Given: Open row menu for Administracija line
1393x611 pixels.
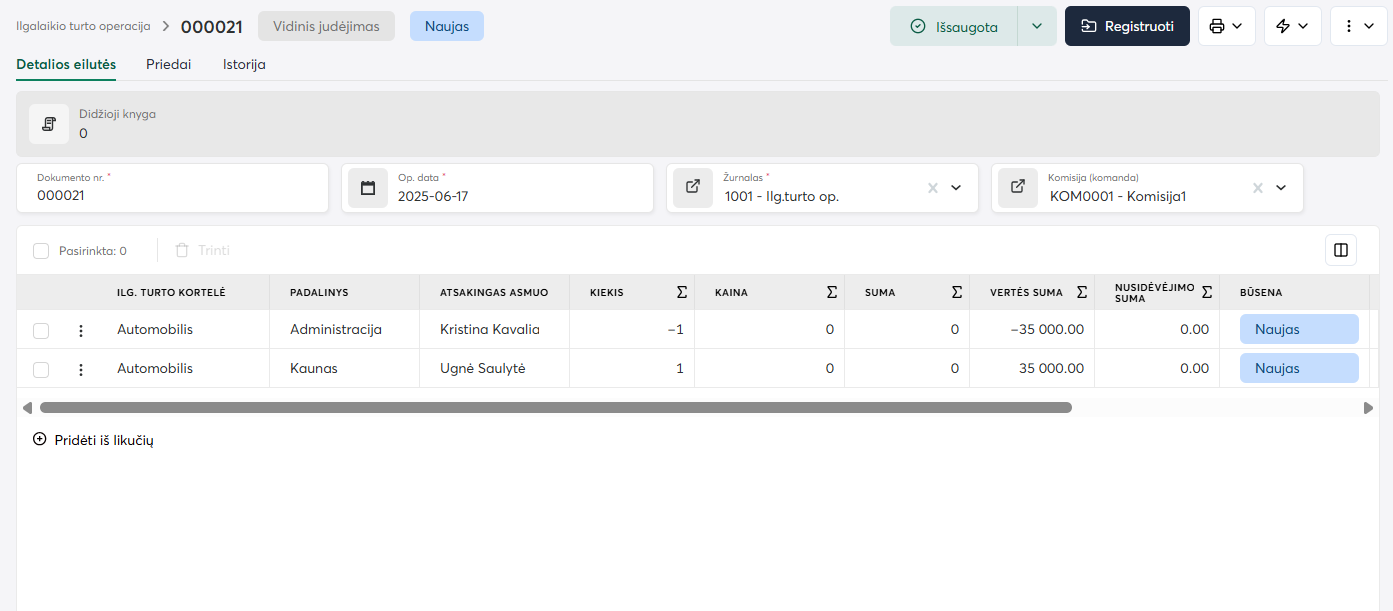Looking at the screenshot, I should pyautogui.click(x=81, y=330).
